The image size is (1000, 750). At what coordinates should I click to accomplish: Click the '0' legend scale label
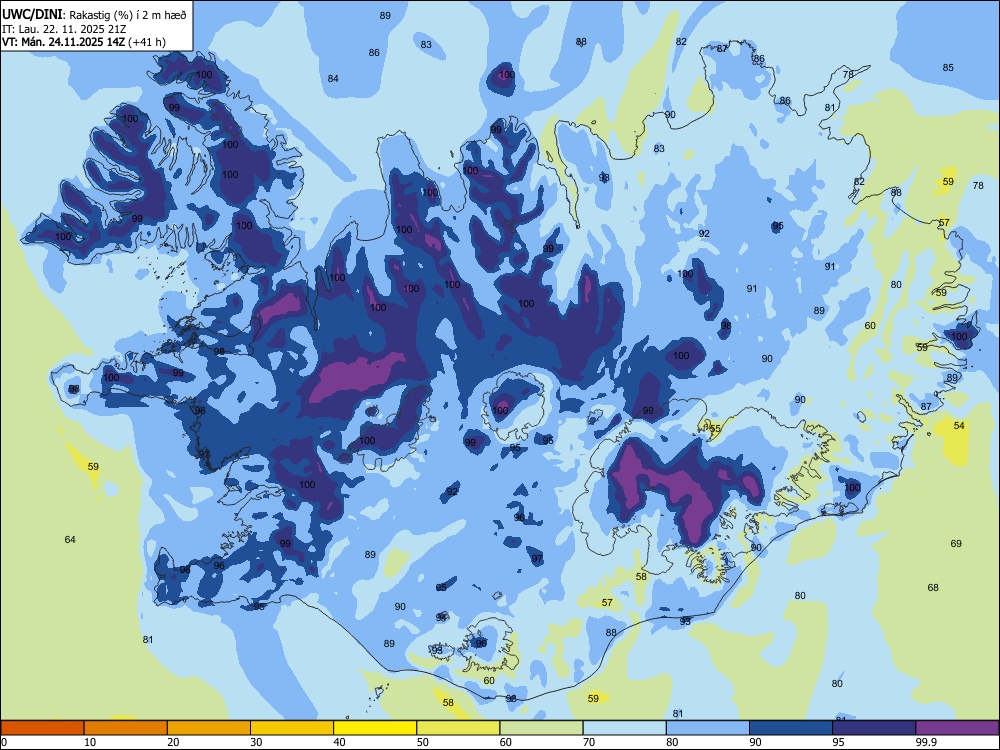(x=4, y=742)
